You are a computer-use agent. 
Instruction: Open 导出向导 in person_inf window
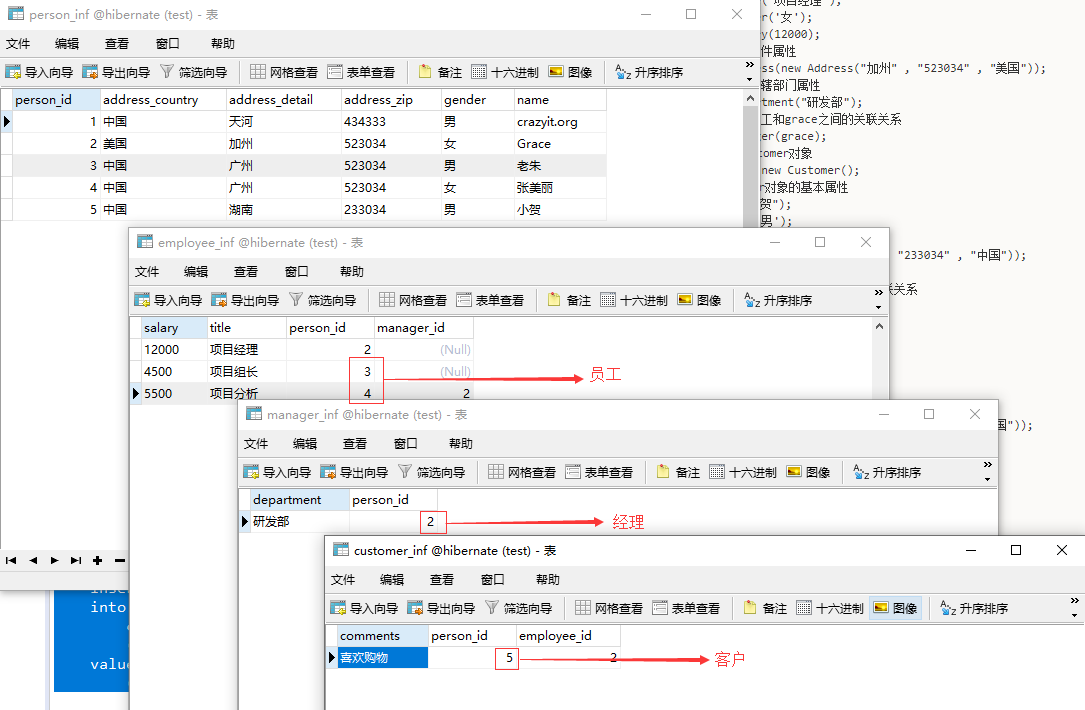116,72
